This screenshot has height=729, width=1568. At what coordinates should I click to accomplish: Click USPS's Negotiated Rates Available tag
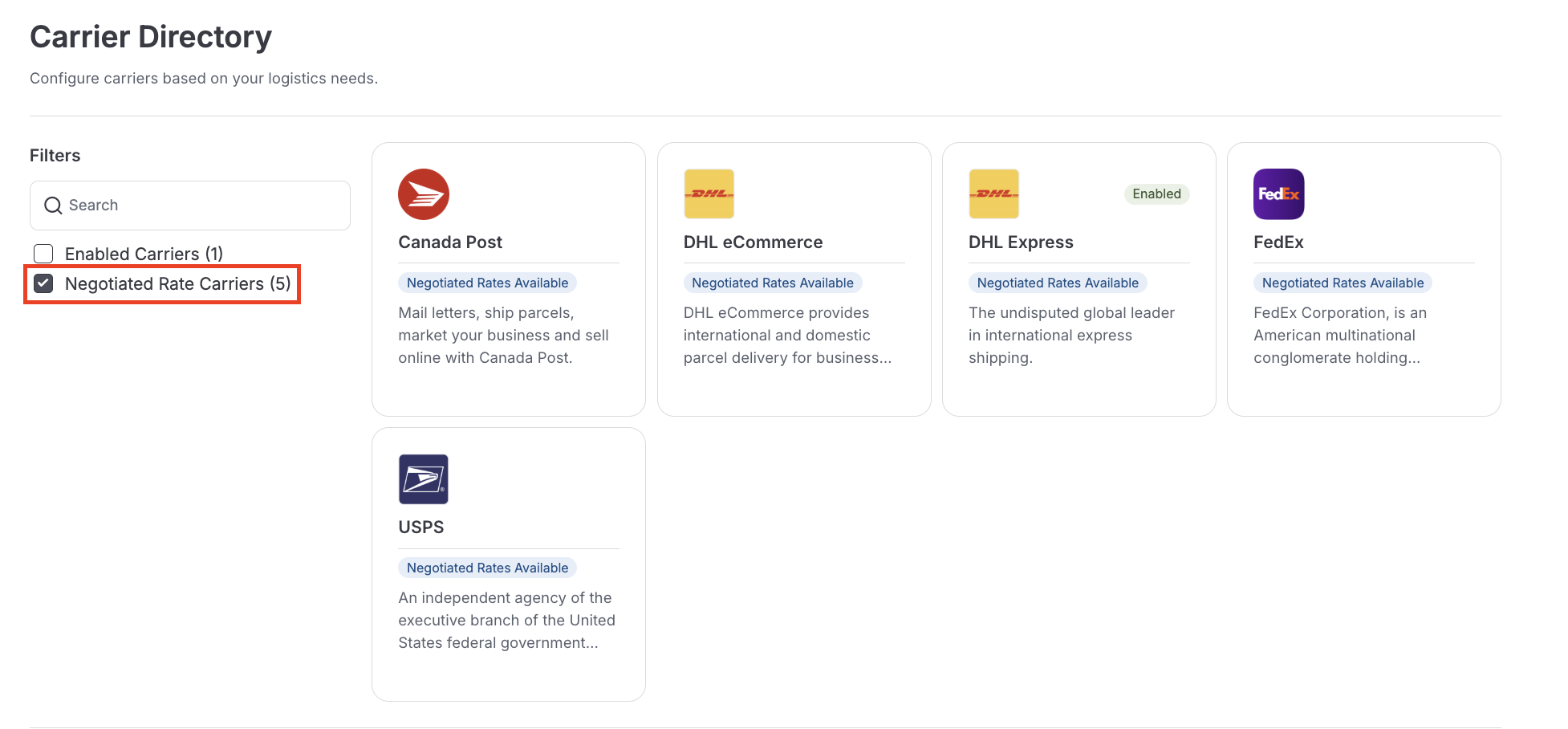487,568
